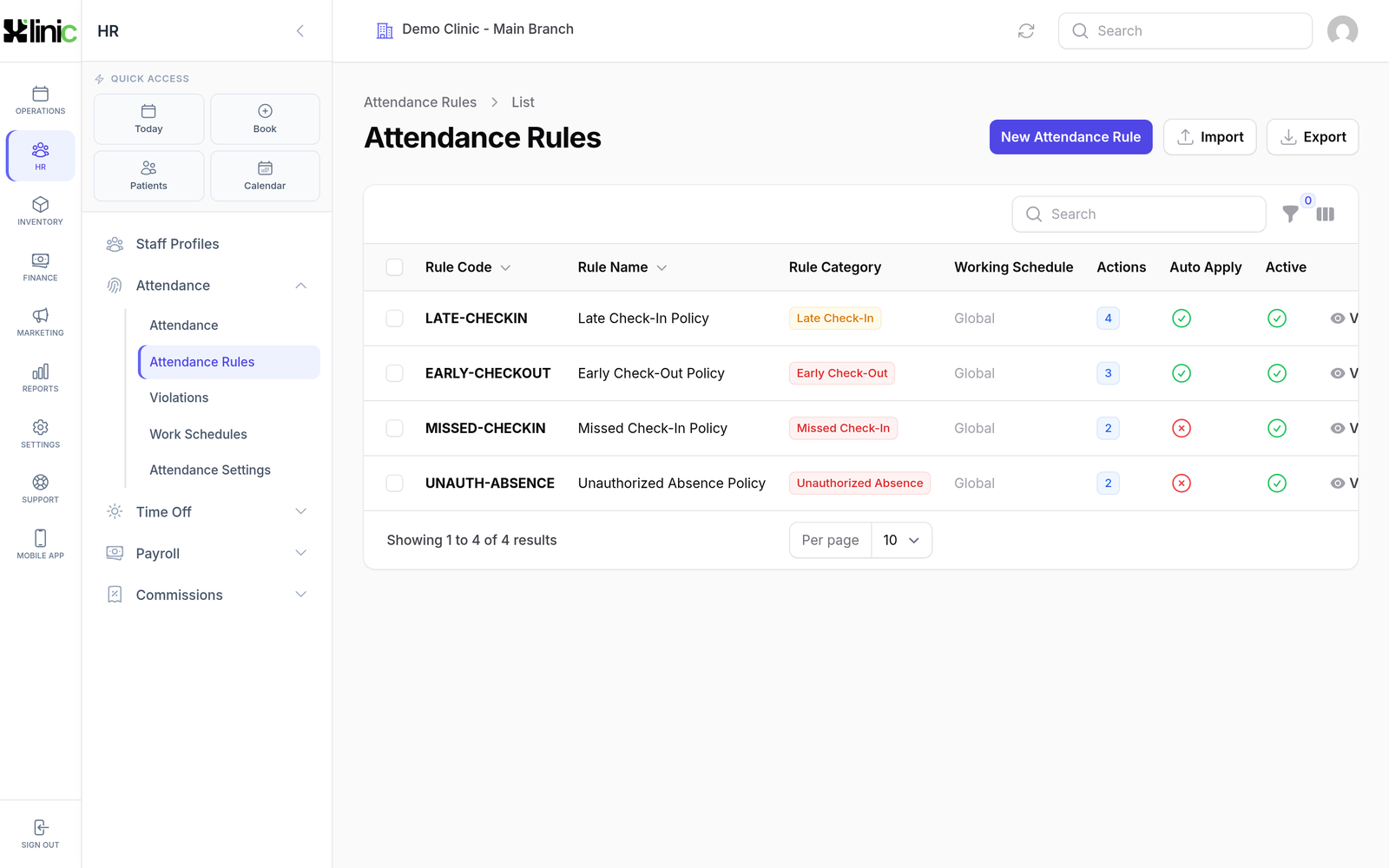Sort by Rule Name column

click(x=622, y=267)
